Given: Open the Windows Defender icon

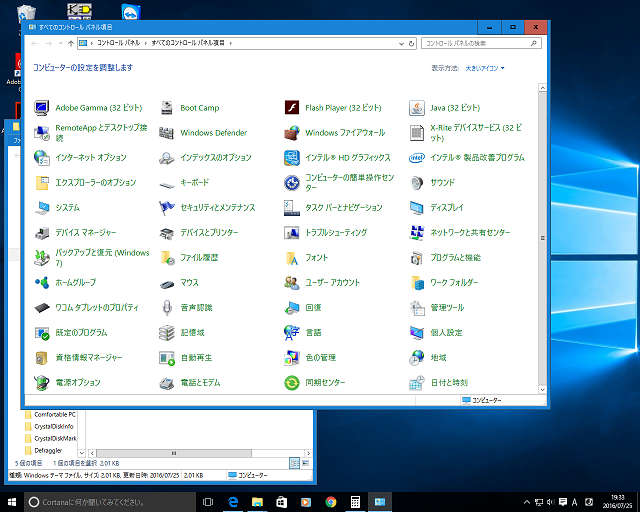Looking at the screenshot, I should click(167, 133).
